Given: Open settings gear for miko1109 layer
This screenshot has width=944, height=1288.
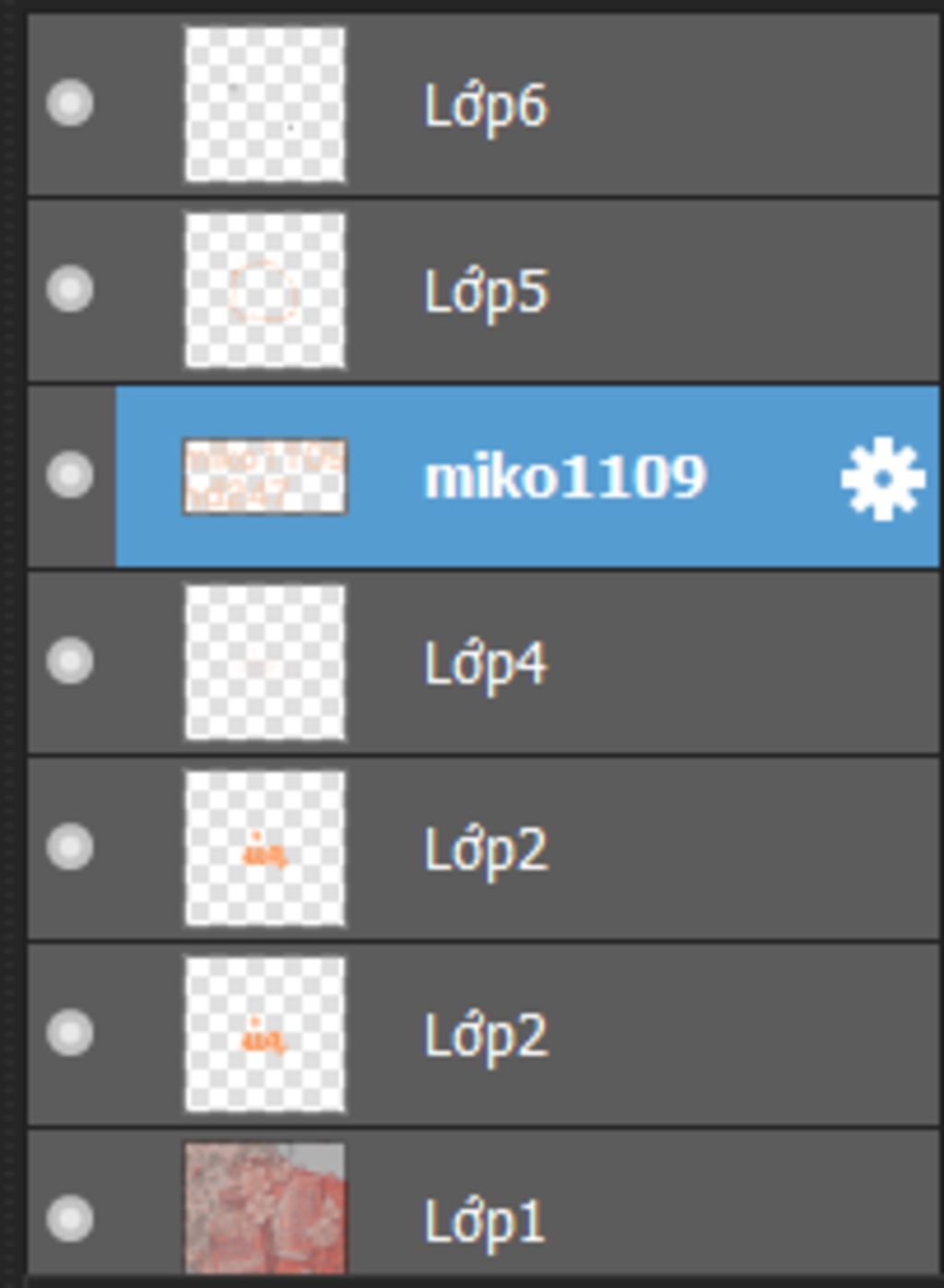Looking at the screenshot, I should [x=882, y=478].
